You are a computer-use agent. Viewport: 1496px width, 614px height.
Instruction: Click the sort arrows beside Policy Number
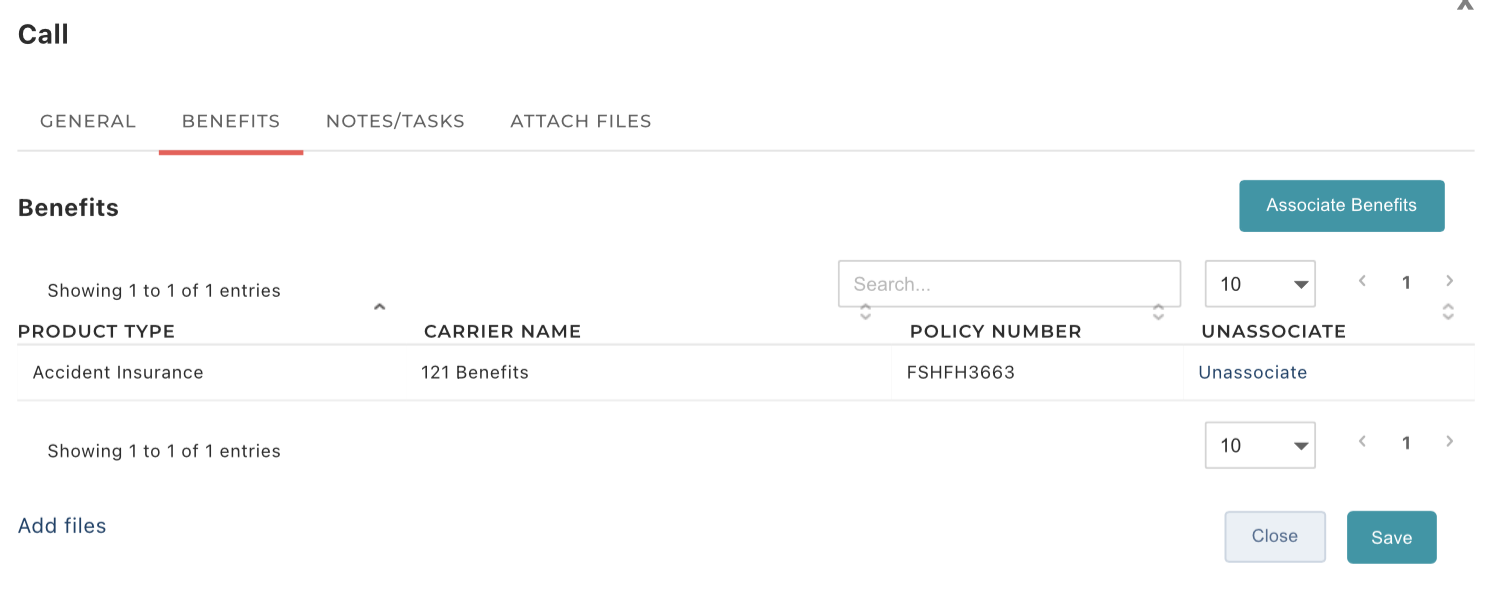click(x=1158, y=312)
